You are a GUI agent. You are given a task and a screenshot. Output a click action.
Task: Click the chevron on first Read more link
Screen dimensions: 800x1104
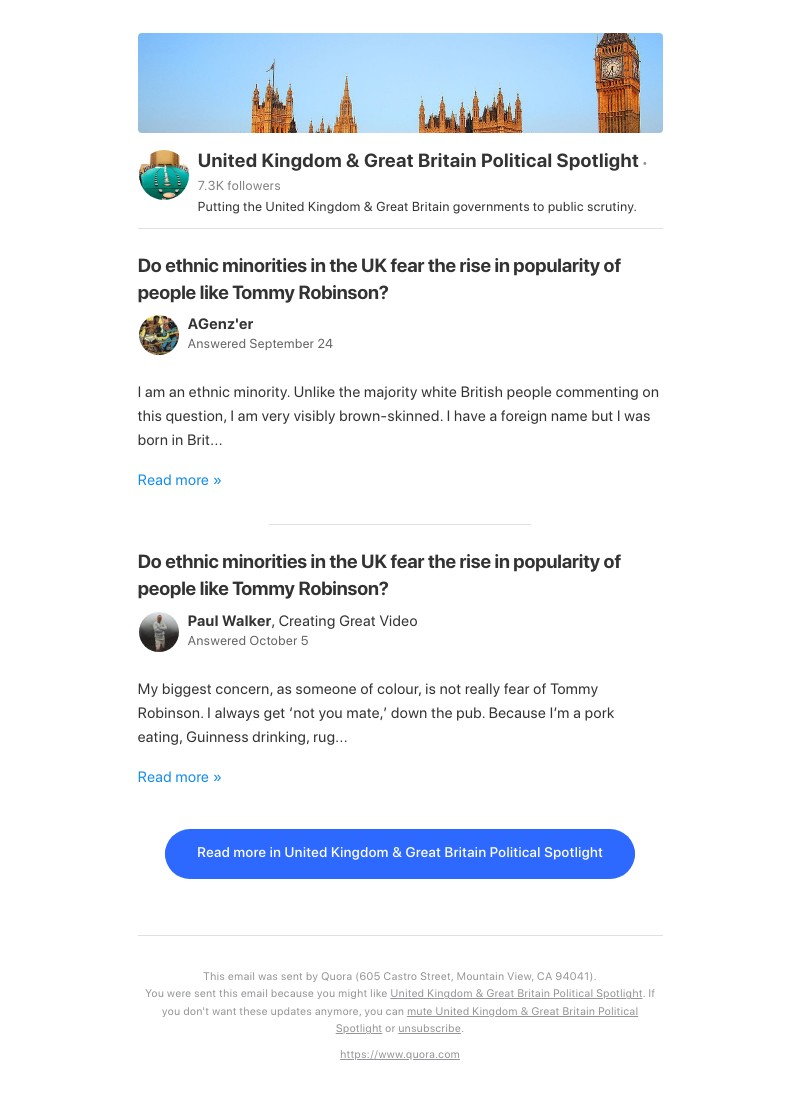(216, 480)
